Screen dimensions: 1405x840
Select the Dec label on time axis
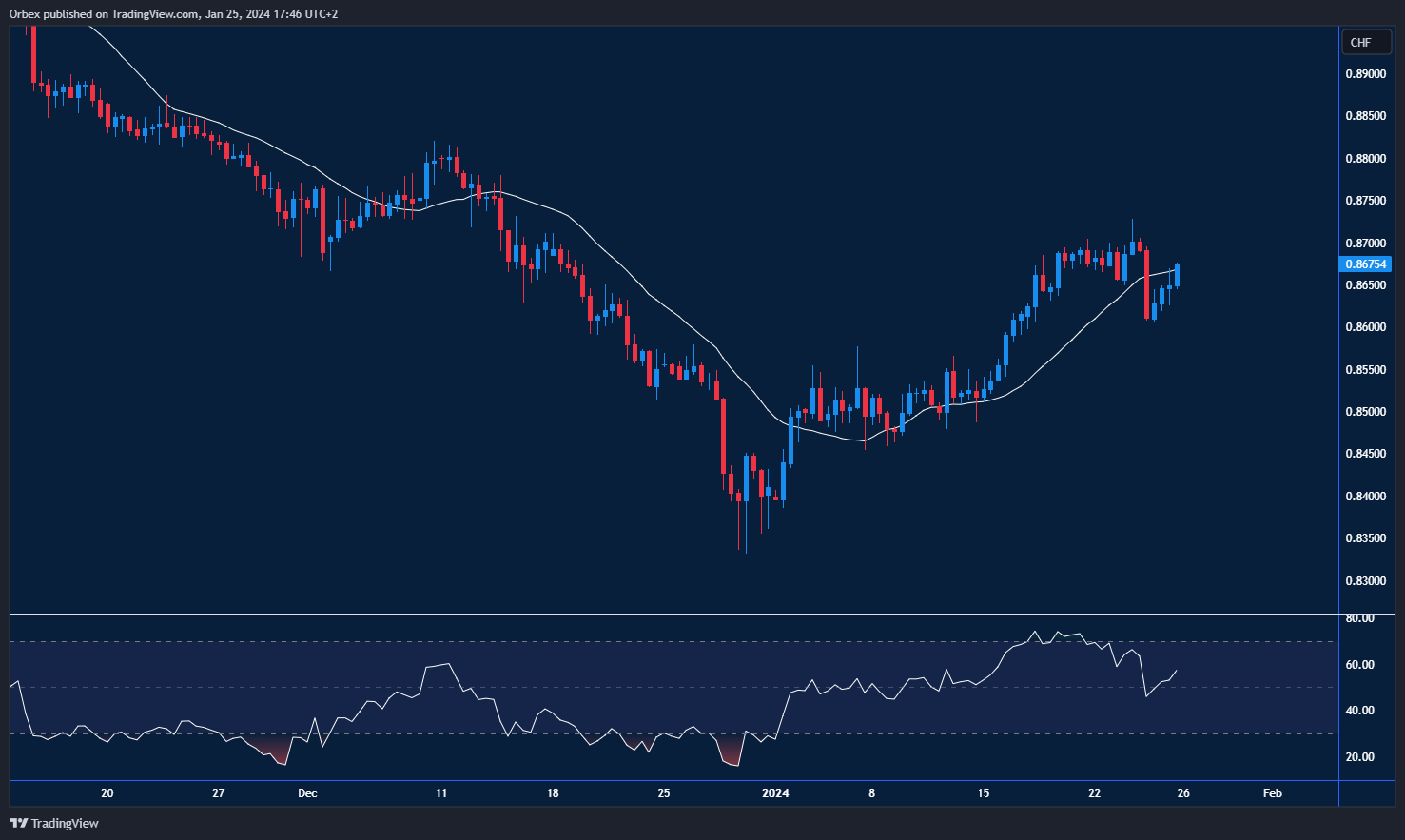[307, 792]
